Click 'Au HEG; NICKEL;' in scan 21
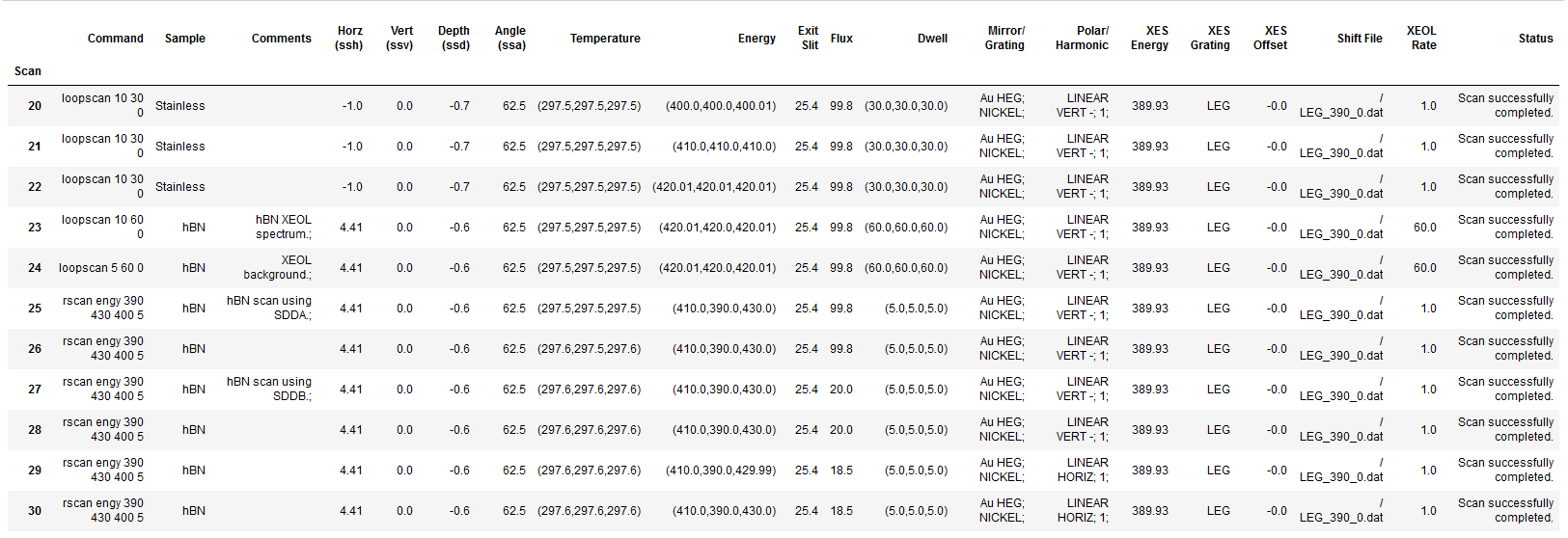Screen dimensions: 1568x538 pyautogui.click(x=1002, y=146)
